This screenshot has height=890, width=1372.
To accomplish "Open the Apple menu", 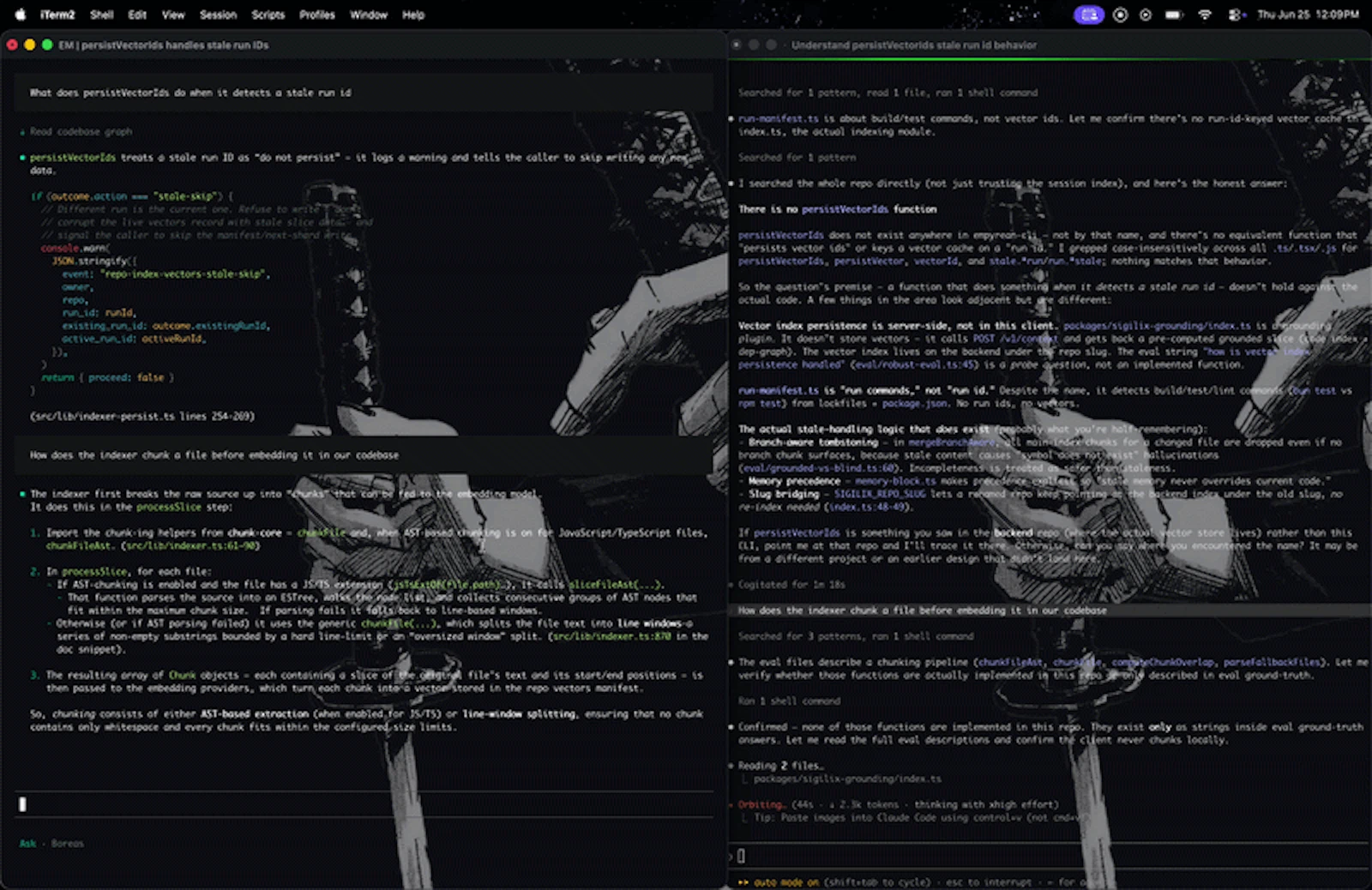I will 21,15.
